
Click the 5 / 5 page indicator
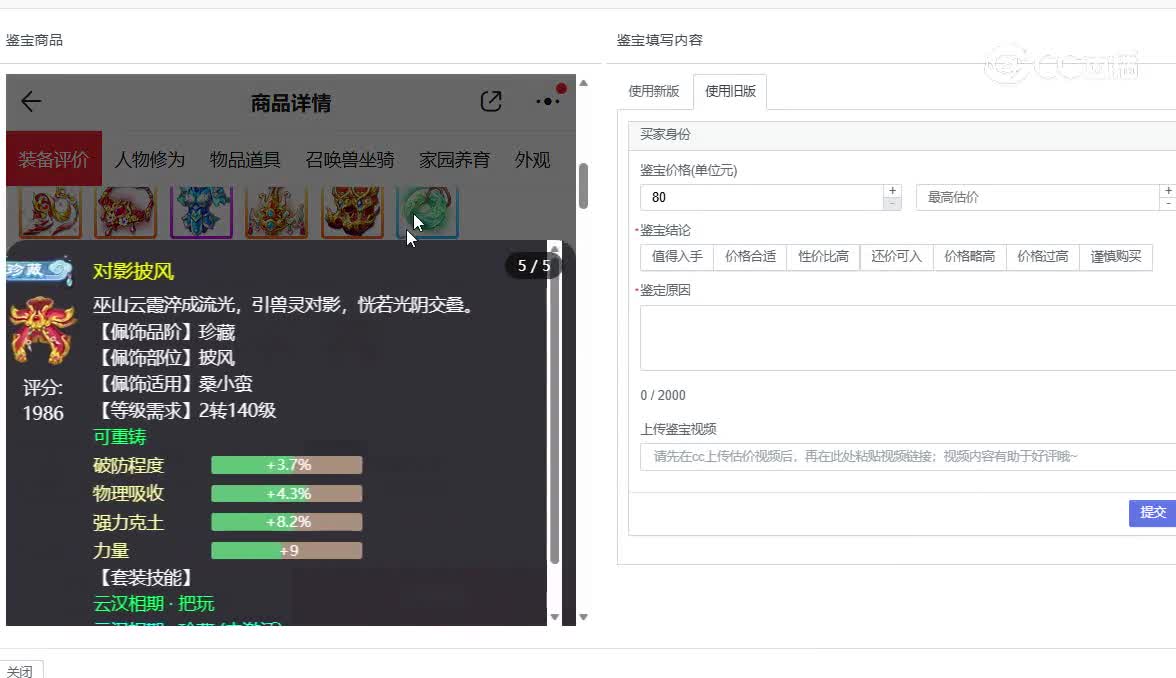(x=533, y=266)
